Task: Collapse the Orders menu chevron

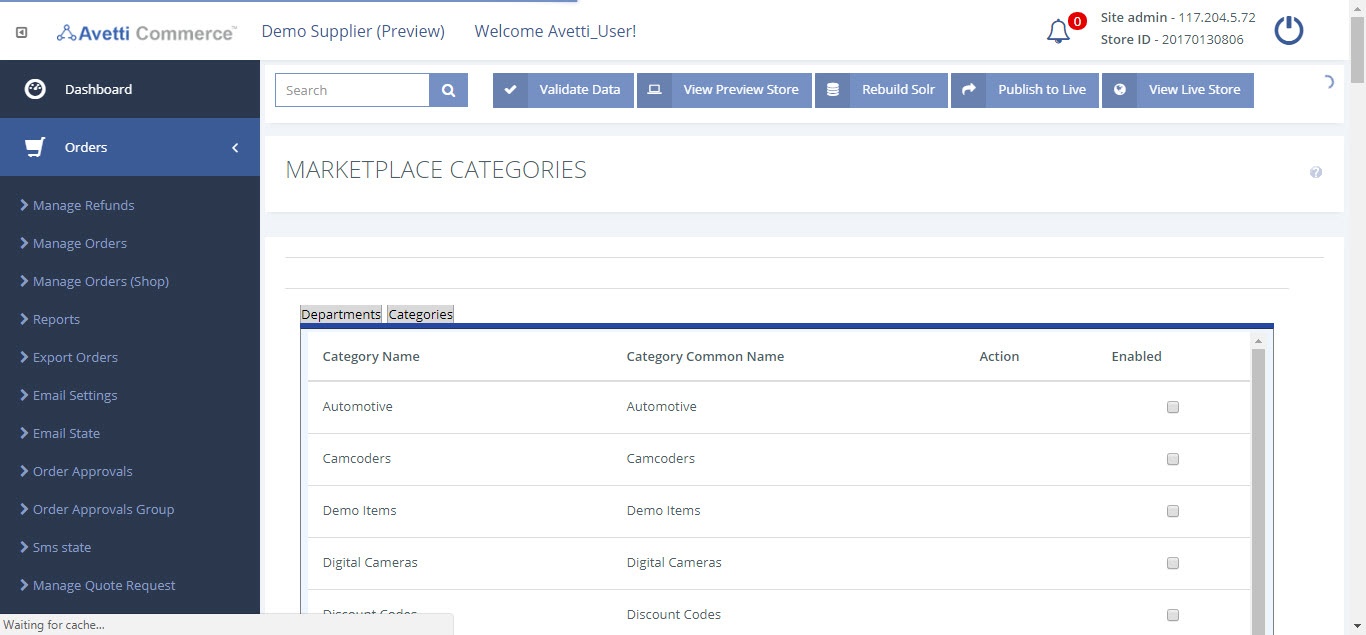Action: 235,148
